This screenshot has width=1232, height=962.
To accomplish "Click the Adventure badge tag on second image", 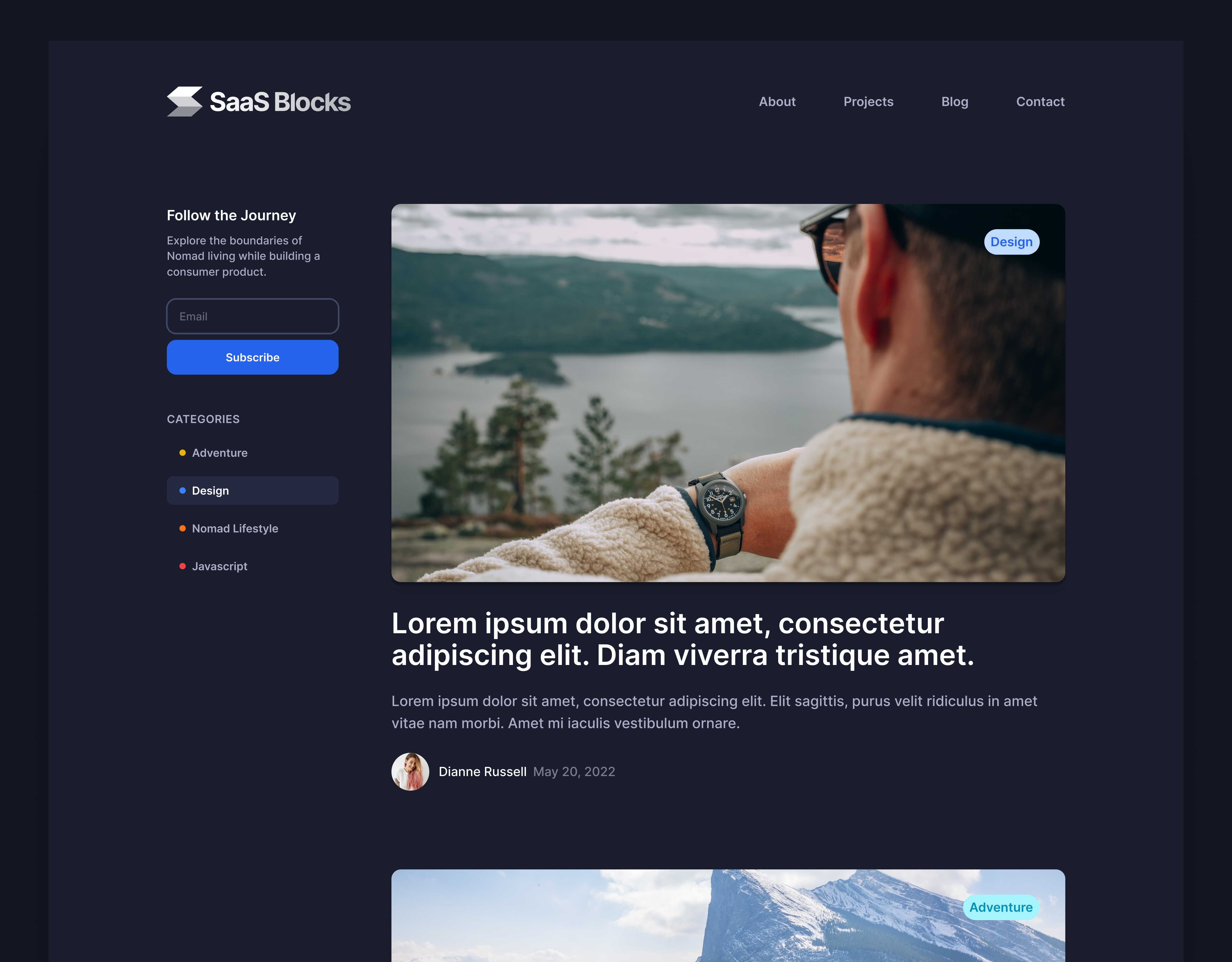I will coord(1001,907).
